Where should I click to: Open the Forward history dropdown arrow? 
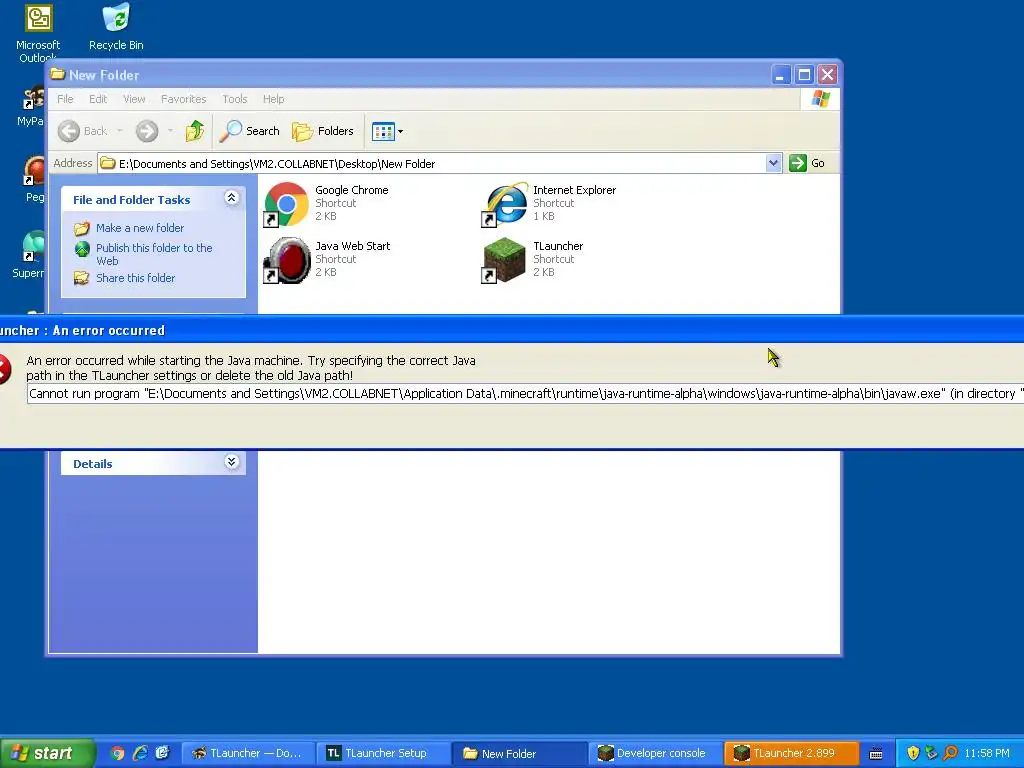(170, 131)
